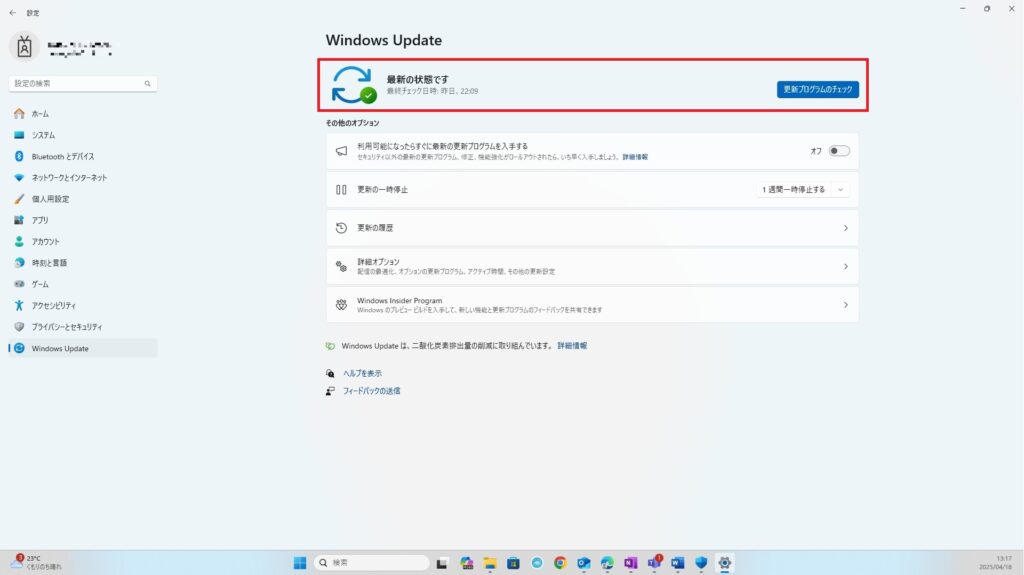Click the history clock icon next to 更新の履歴
1024x575 pixels.
point(341,228)
